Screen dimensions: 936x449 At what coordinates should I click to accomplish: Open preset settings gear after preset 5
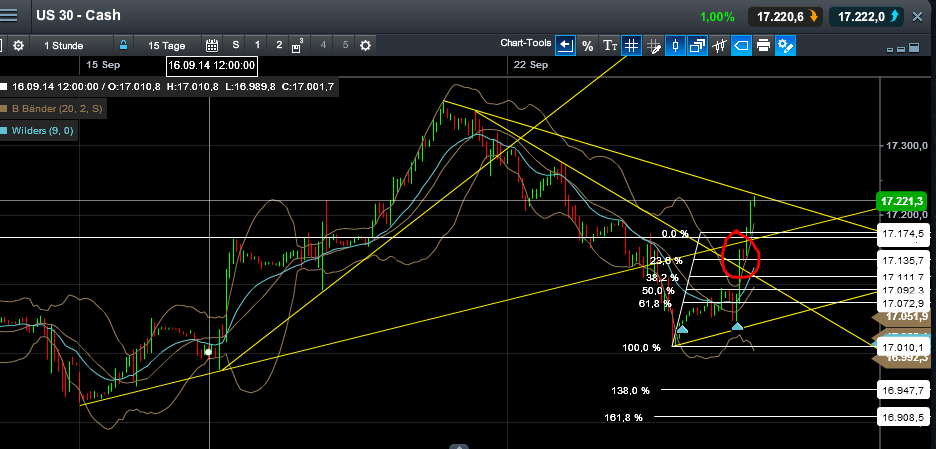[x=365, y=45]
